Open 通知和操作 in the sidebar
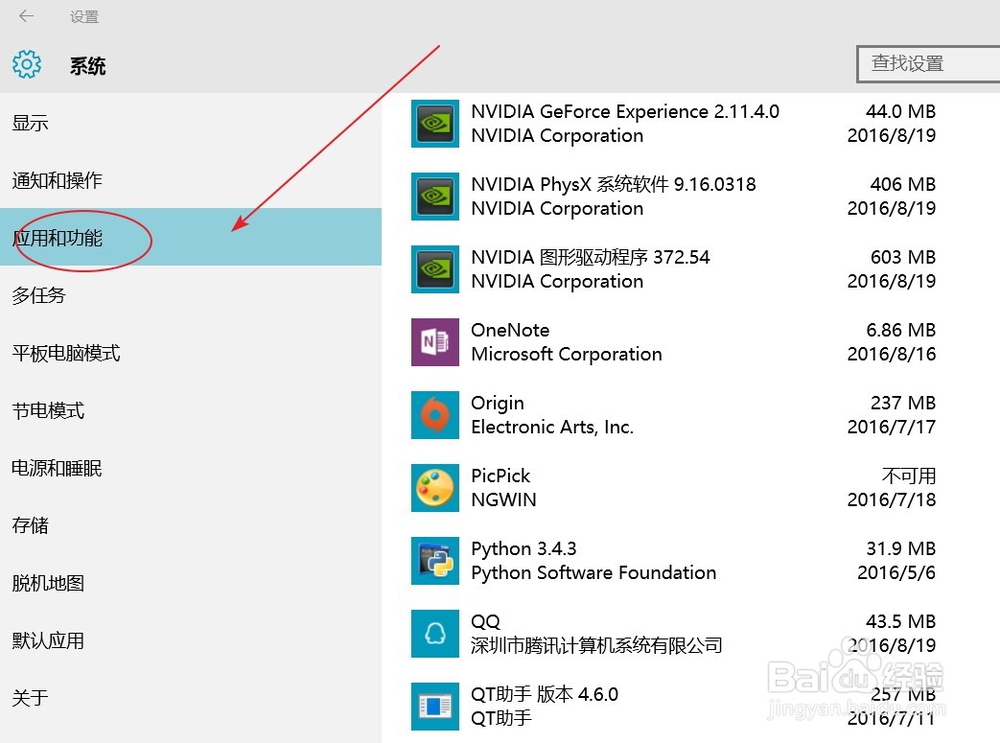Screen dimensions: 1000x743 [57, 181]
